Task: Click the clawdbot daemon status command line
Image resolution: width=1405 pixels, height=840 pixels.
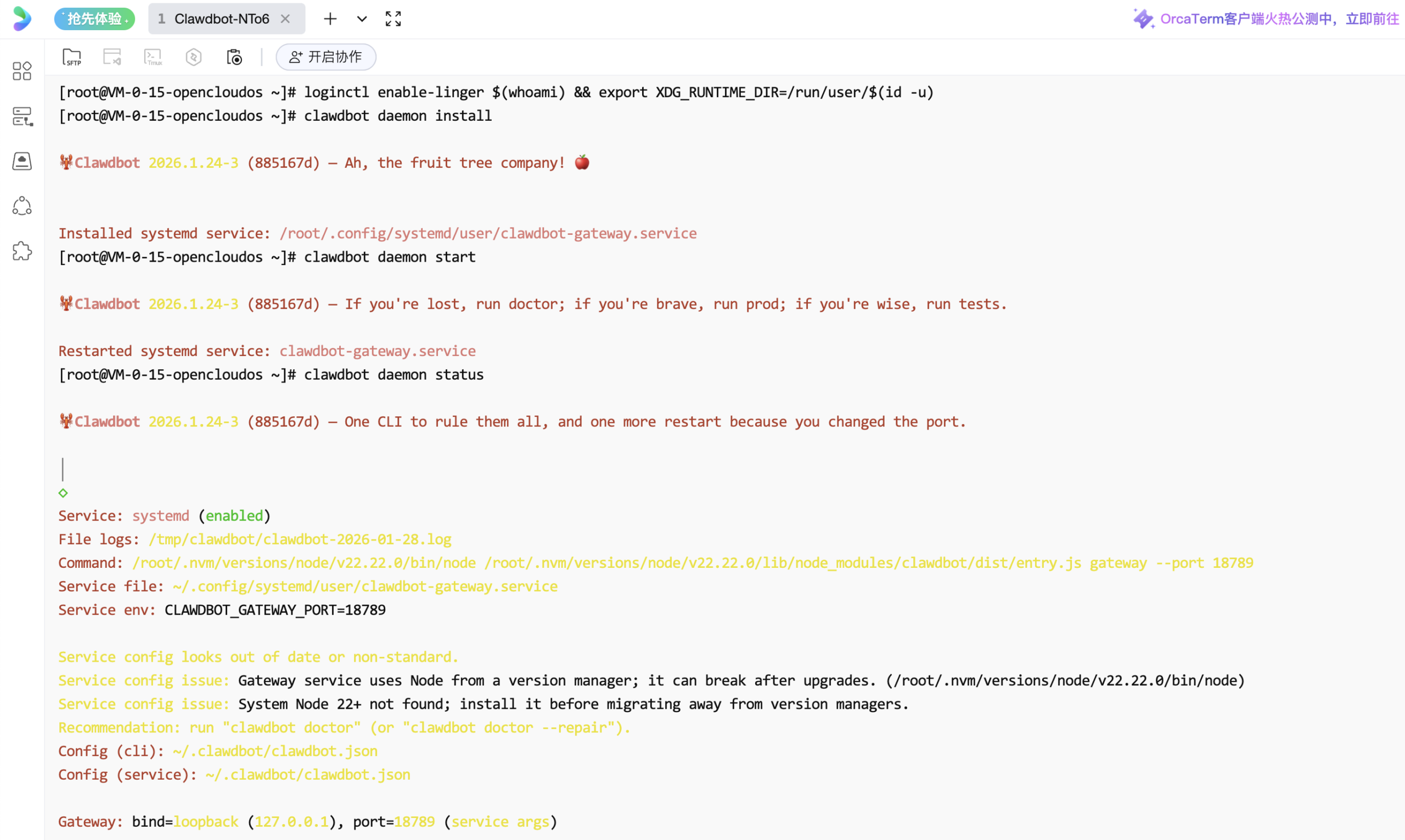Action: [393, 375]
